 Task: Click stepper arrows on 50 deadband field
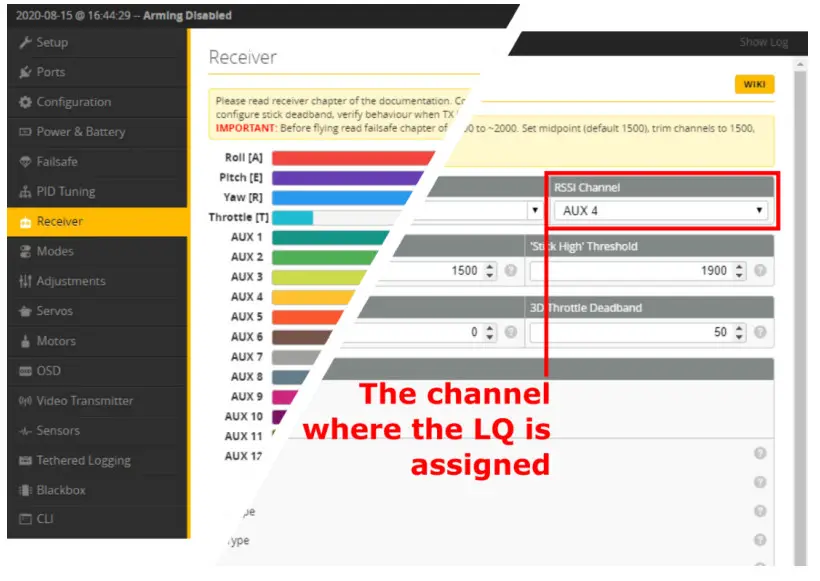(739, 332)
